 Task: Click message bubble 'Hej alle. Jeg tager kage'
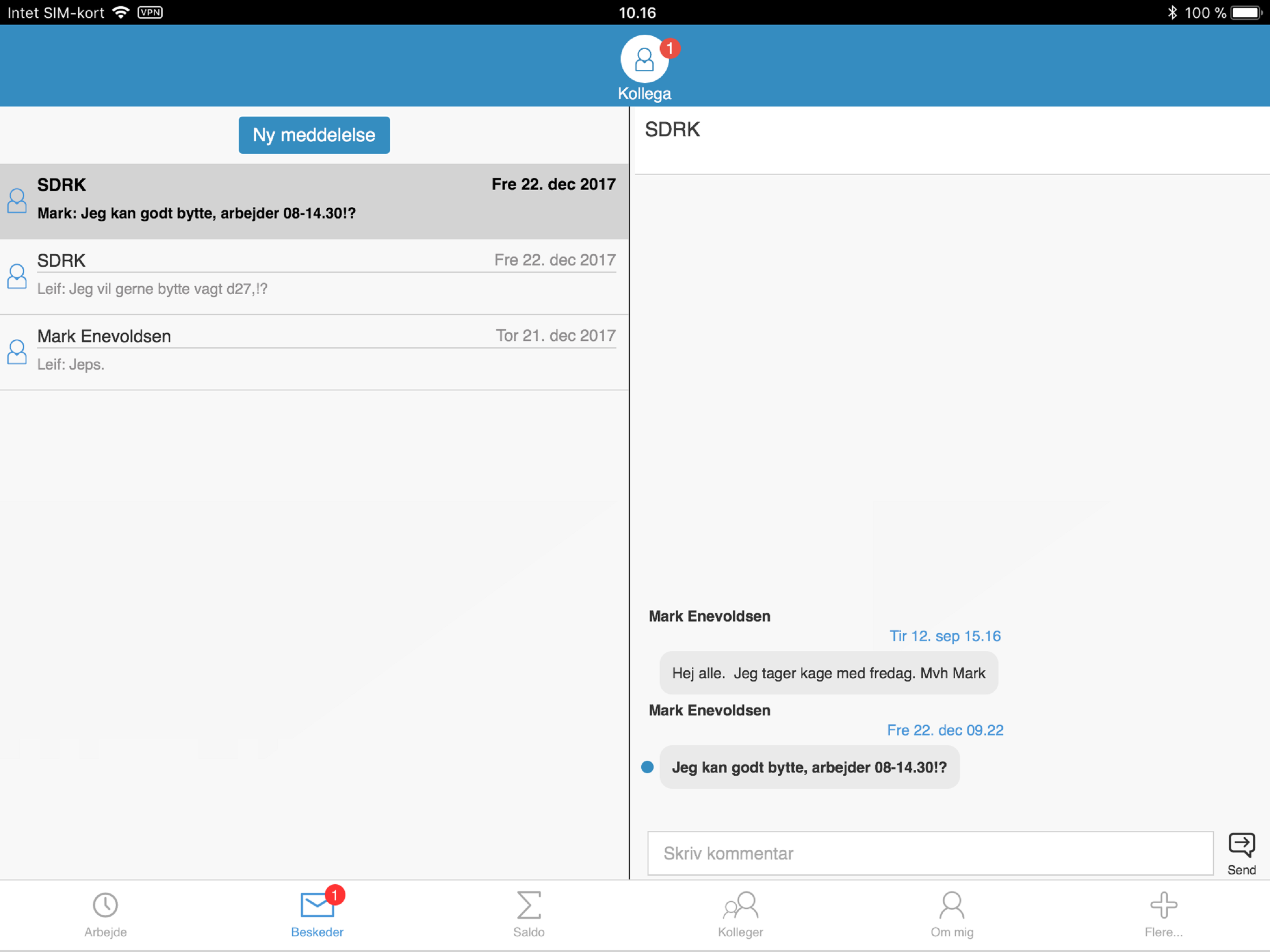[828, 673]
